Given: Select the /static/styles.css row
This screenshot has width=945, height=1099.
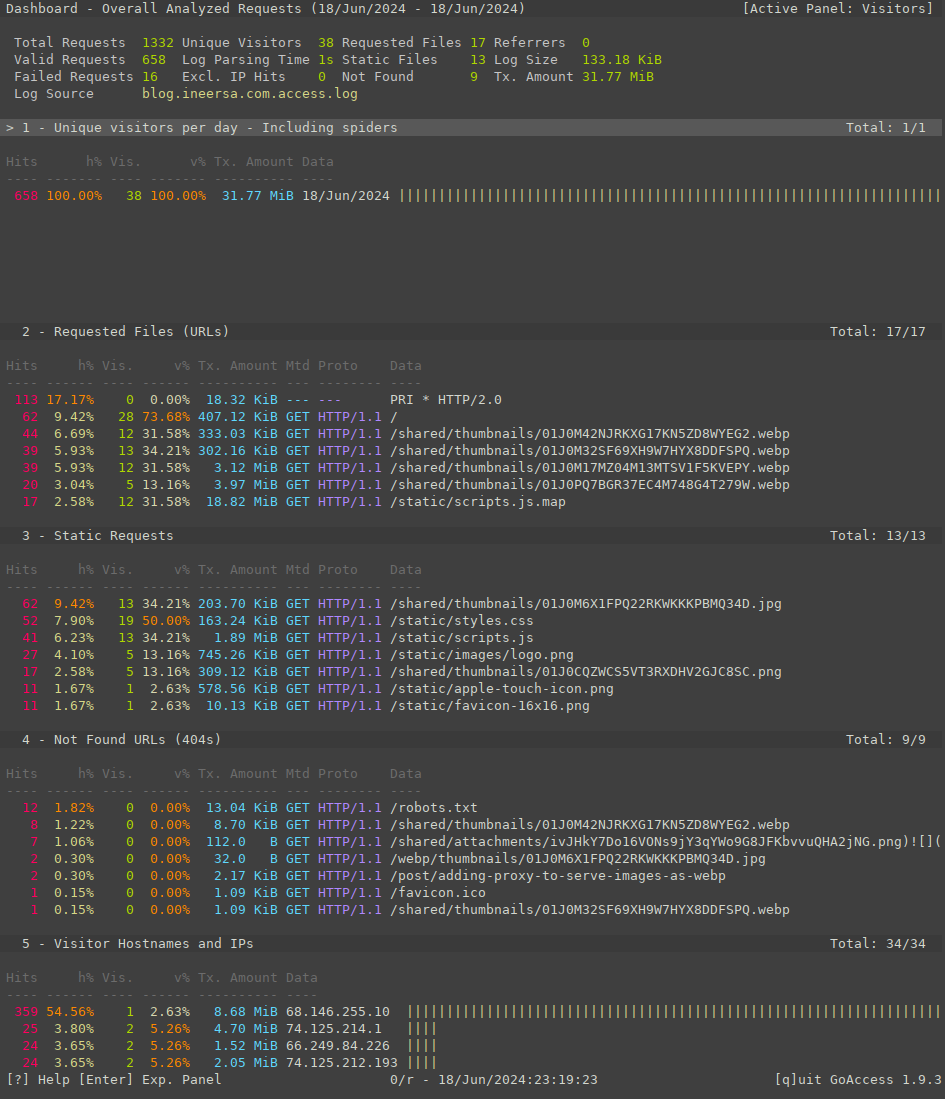Looking at the screenshot, I should point(471,620).
